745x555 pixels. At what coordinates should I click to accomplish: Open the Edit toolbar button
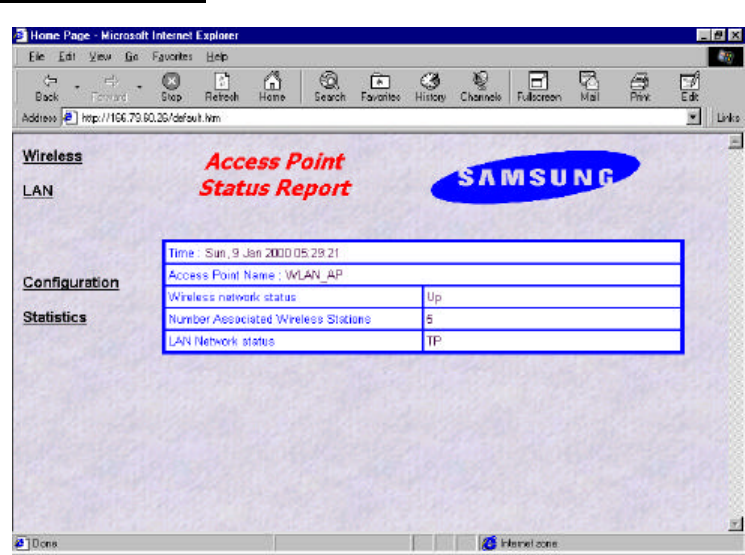[689, 88]
